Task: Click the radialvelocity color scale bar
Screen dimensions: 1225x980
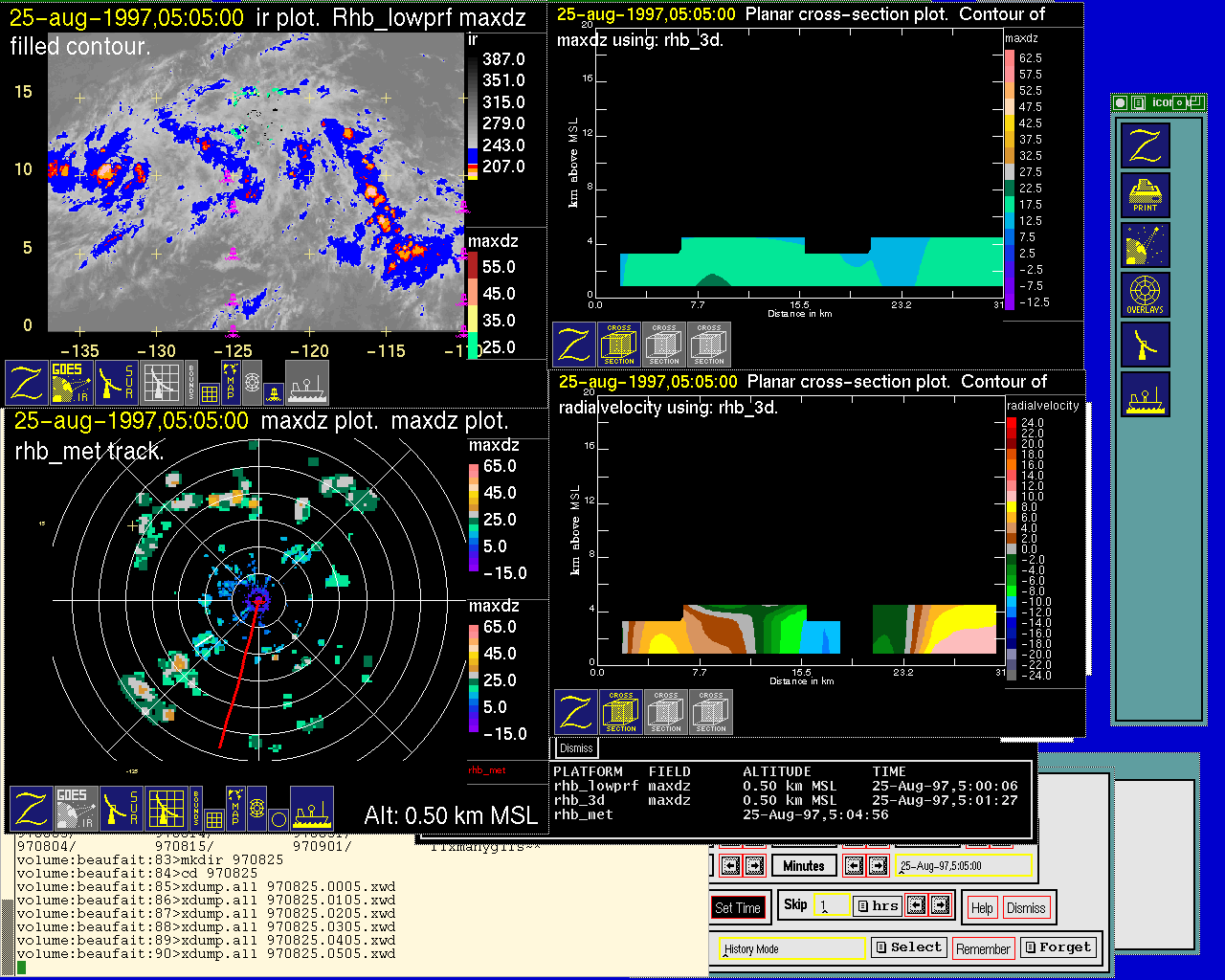Action: tap(1012, 548)
